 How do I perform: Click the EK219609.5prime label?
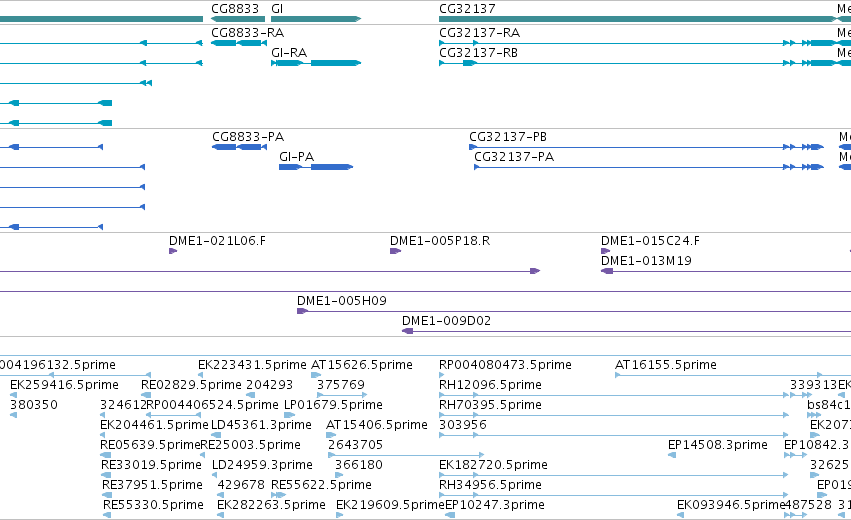(x=390, y=505)
